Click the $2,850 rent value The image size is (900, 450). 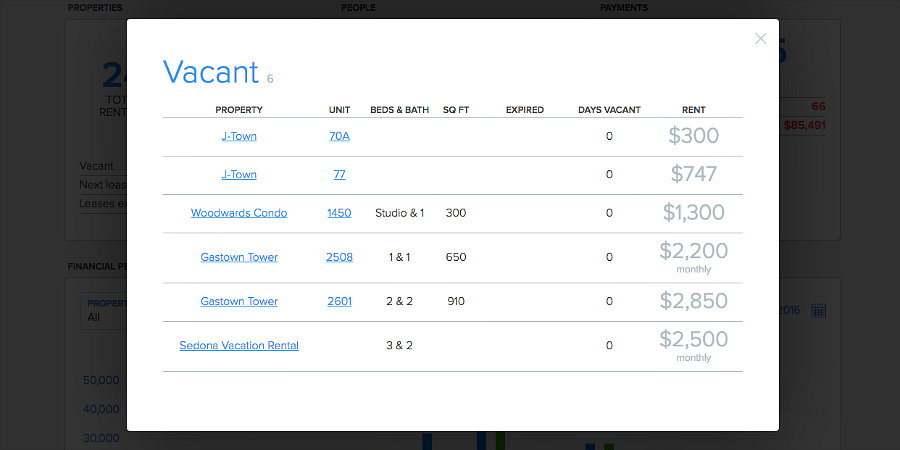(693, 301)
